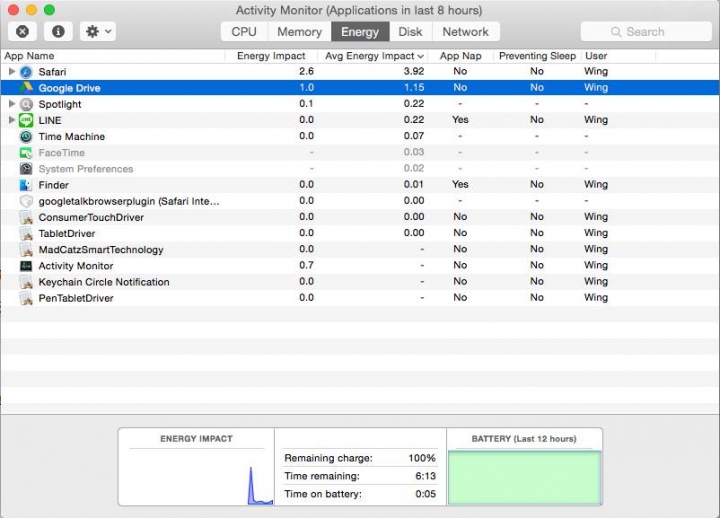Switch to the Memory tab
The height and width of the screenshot is (518, 720).
point(299,32)
